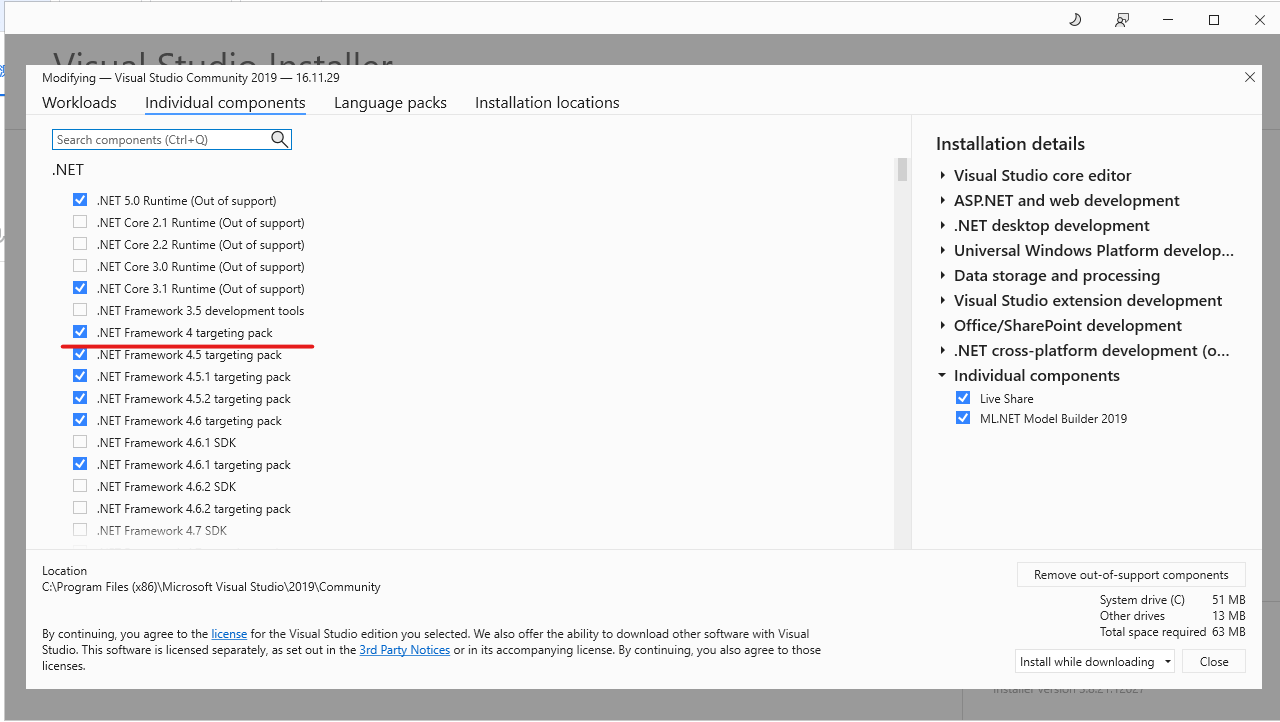The image size is (1280, 722).
Task: Check .NET Framework 4.6.1 SDK
Action: 80,442
